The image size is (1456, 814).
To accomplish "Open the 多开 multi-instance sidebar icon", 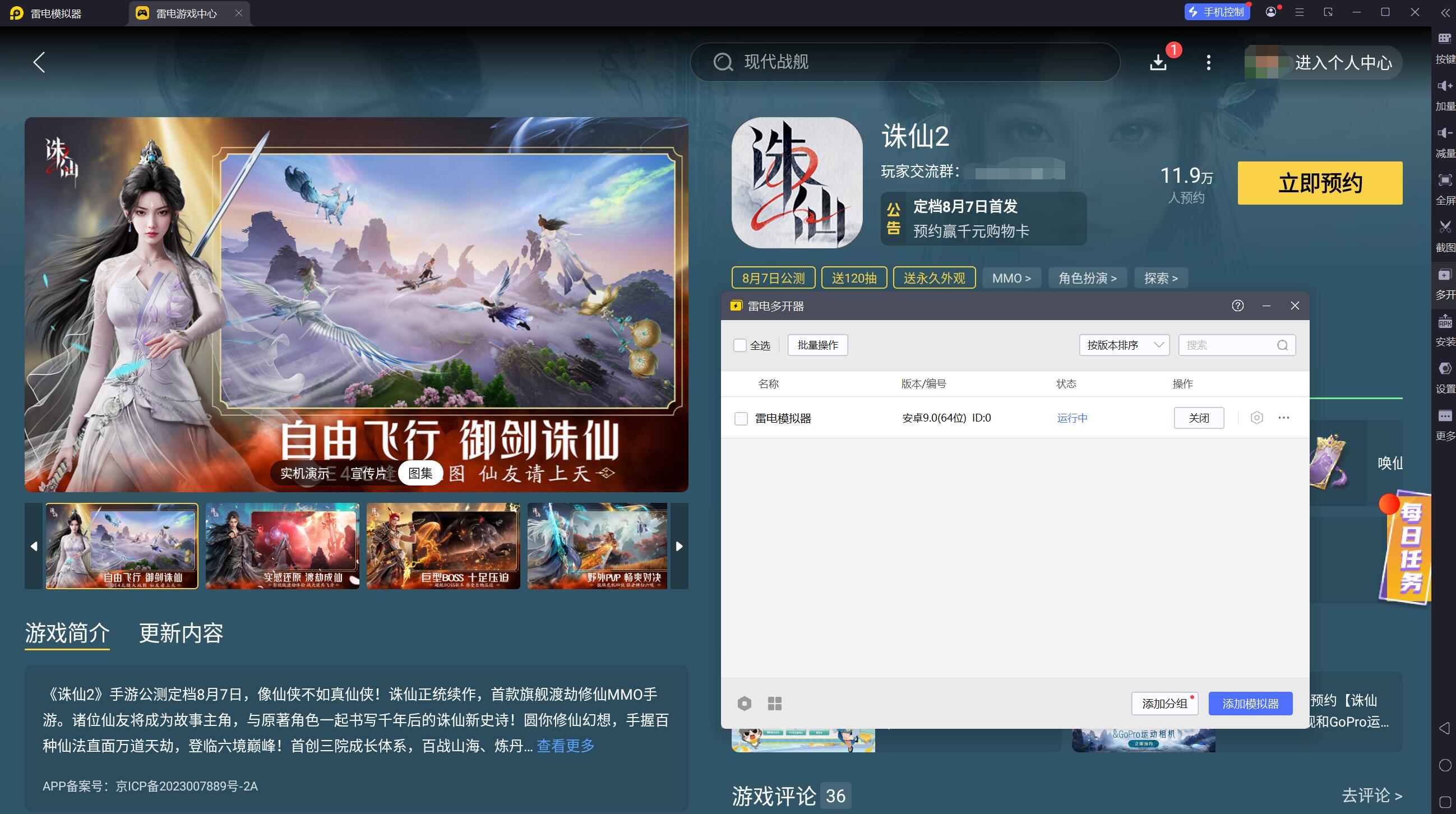I will (1445, 274).
